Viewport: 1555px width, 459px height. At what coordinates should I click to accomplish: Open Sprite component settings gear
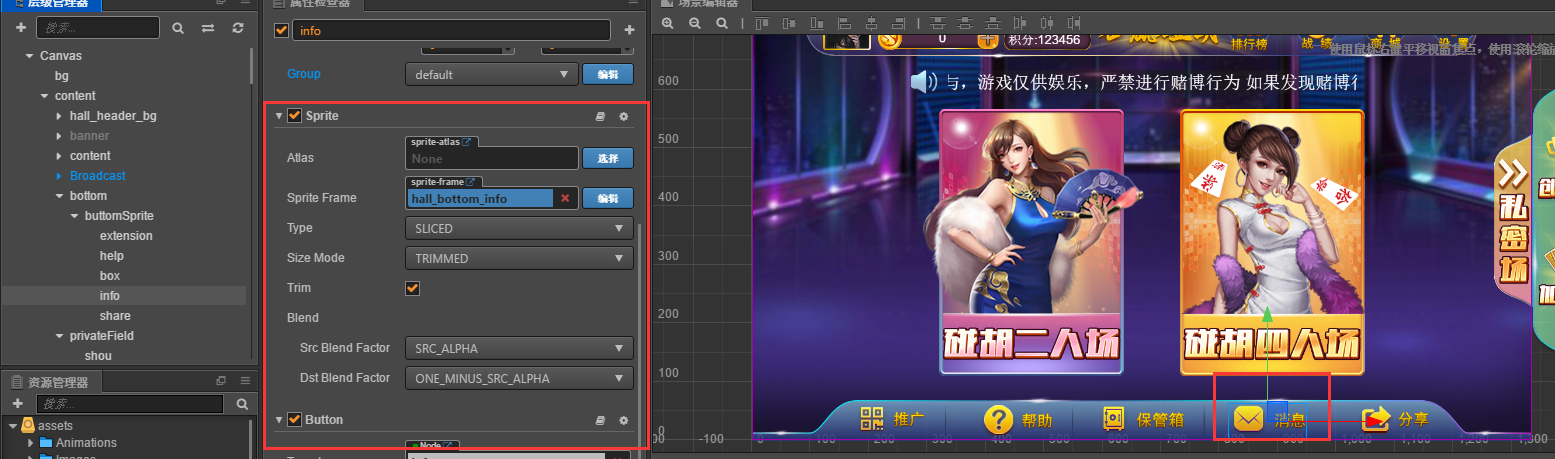click(624, 116)
